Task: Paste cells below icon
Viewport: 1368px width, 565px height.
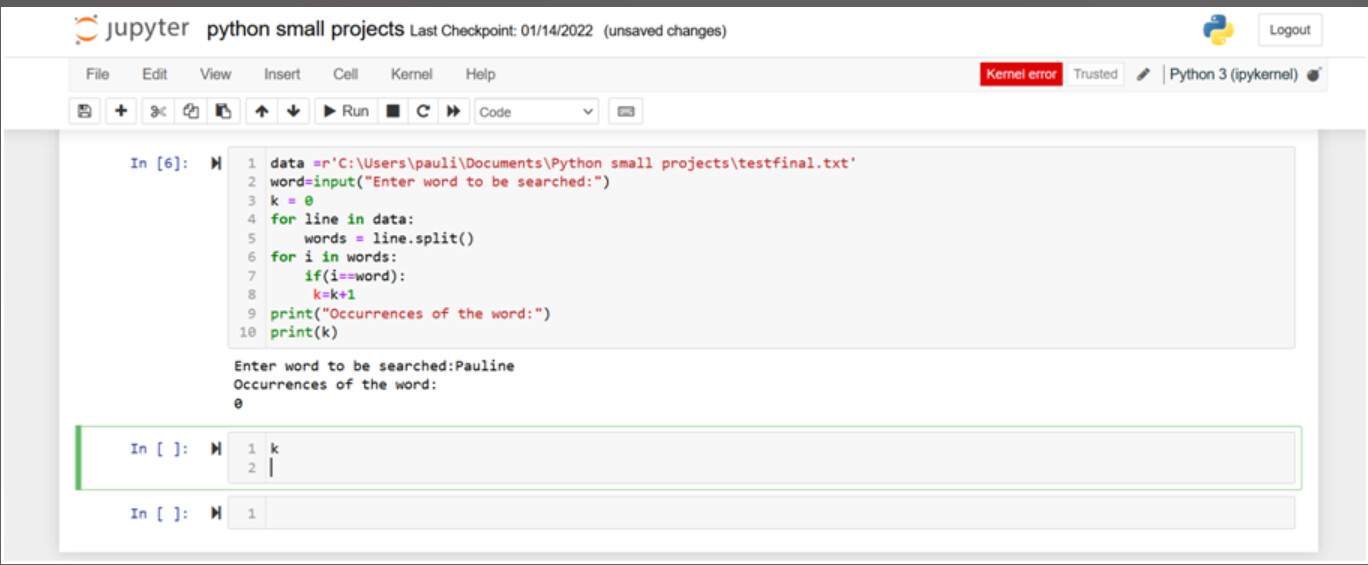Action: point(224,111)
